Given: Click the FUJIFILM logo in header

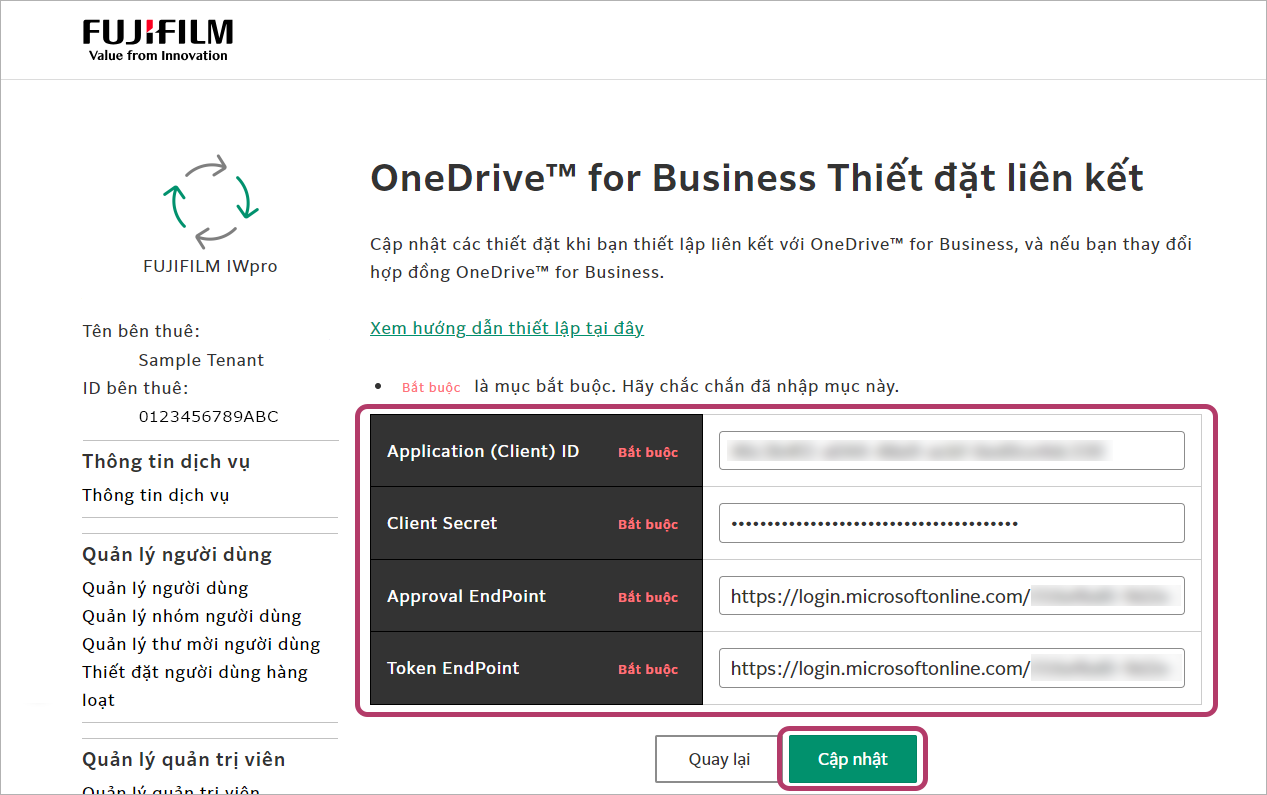Looking at the screenshot, I should pos(158,40).
